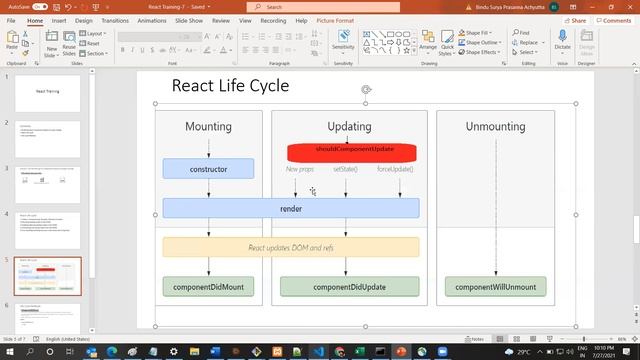Open the Arrange dropdown

pos(428,43)
